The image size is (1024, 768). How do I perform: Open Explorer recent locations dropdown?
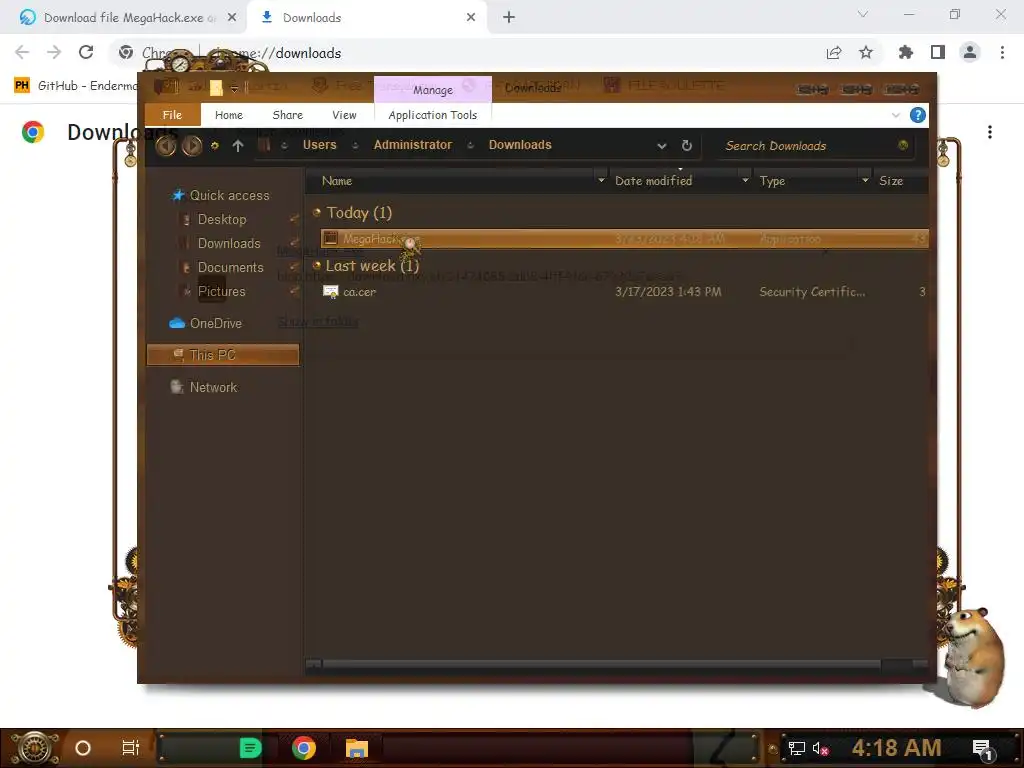tap(214, 146)
